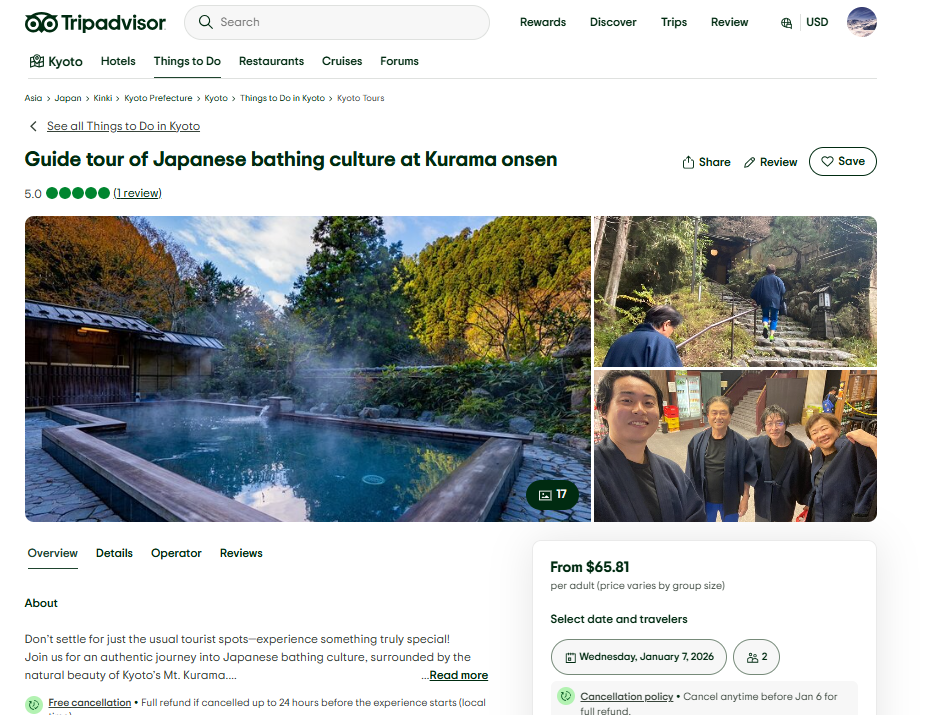Open the group selfie photo thumbnail

735,446
